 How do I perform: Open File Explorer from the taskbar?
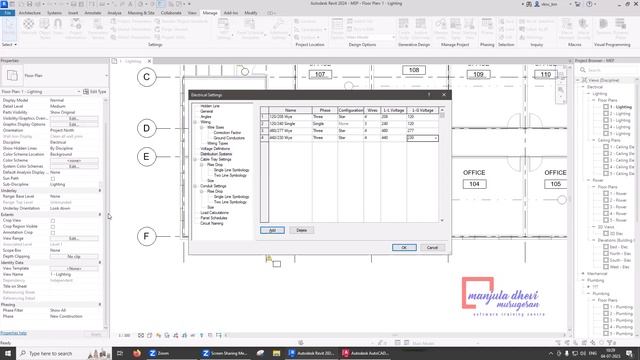click(276, 353)
